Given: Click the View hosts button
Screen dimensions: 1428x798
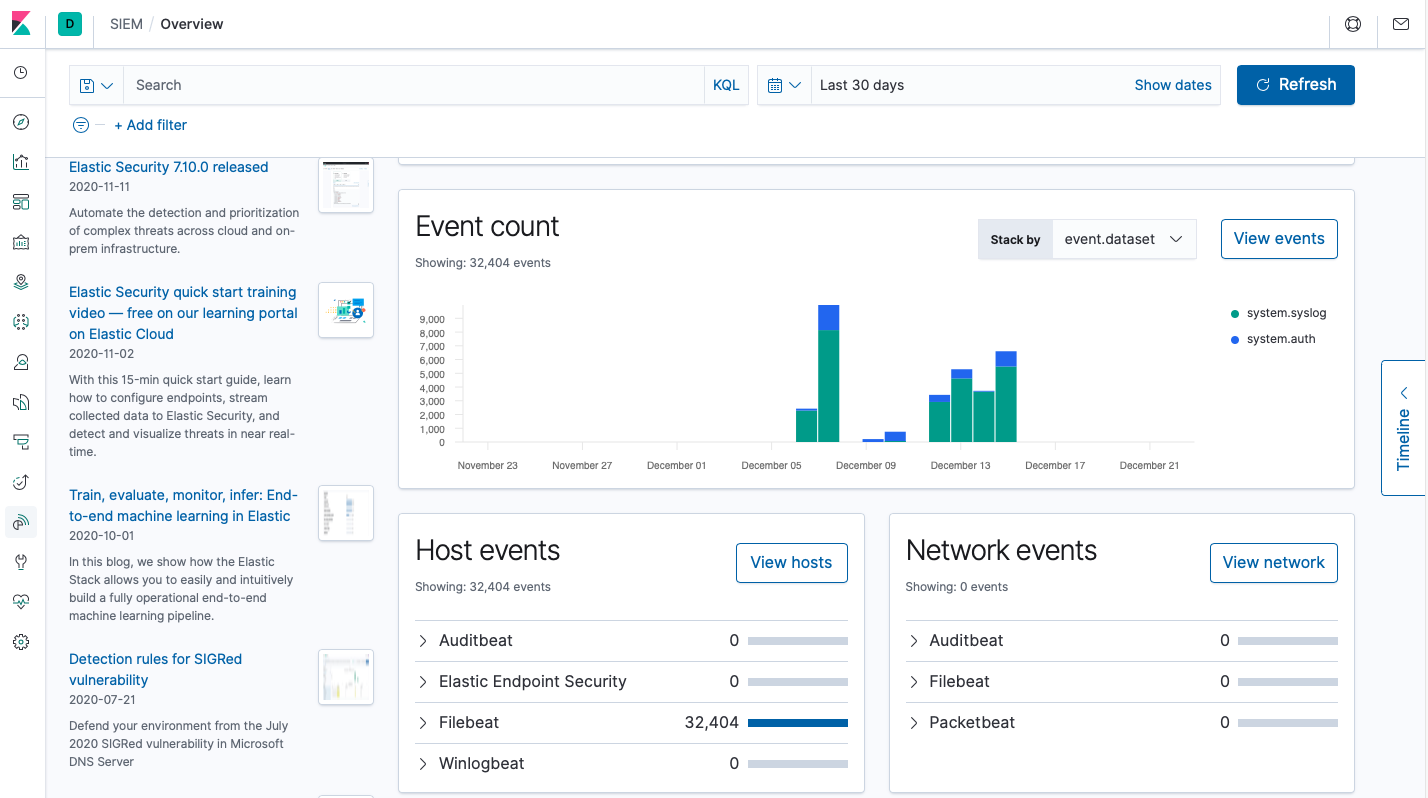Looking at the screenshot, I should 791,563.
